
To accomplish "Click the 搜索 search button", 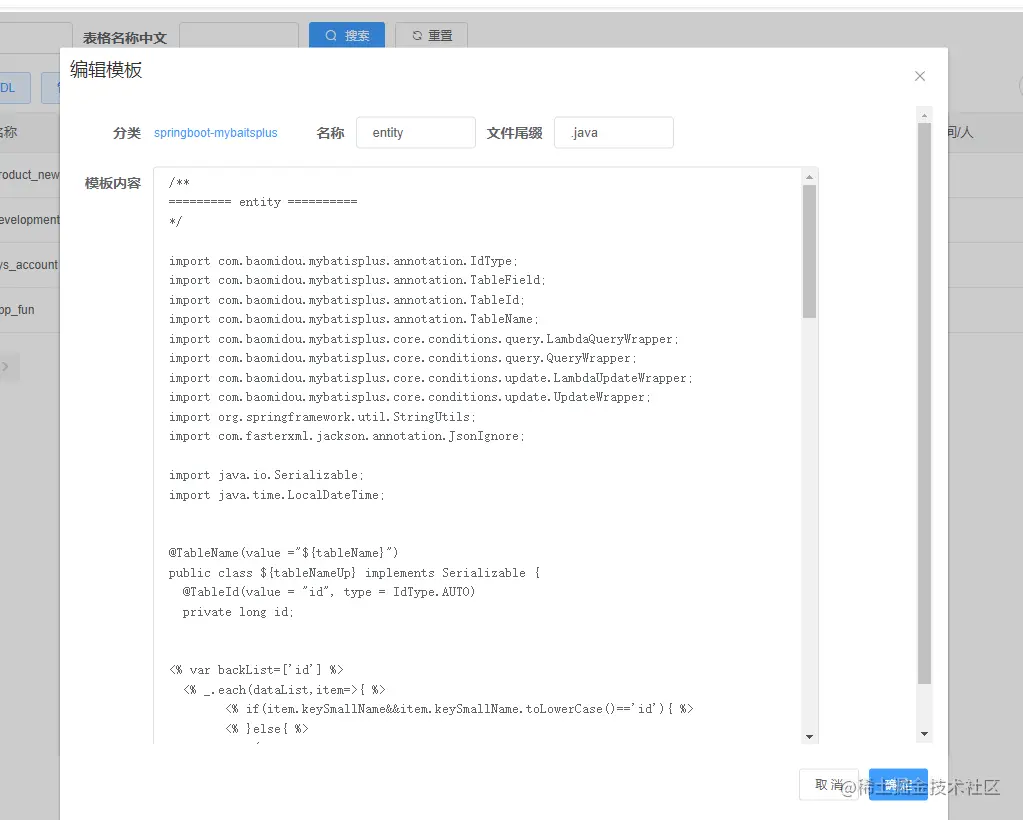I will click(x=347, y=35).
